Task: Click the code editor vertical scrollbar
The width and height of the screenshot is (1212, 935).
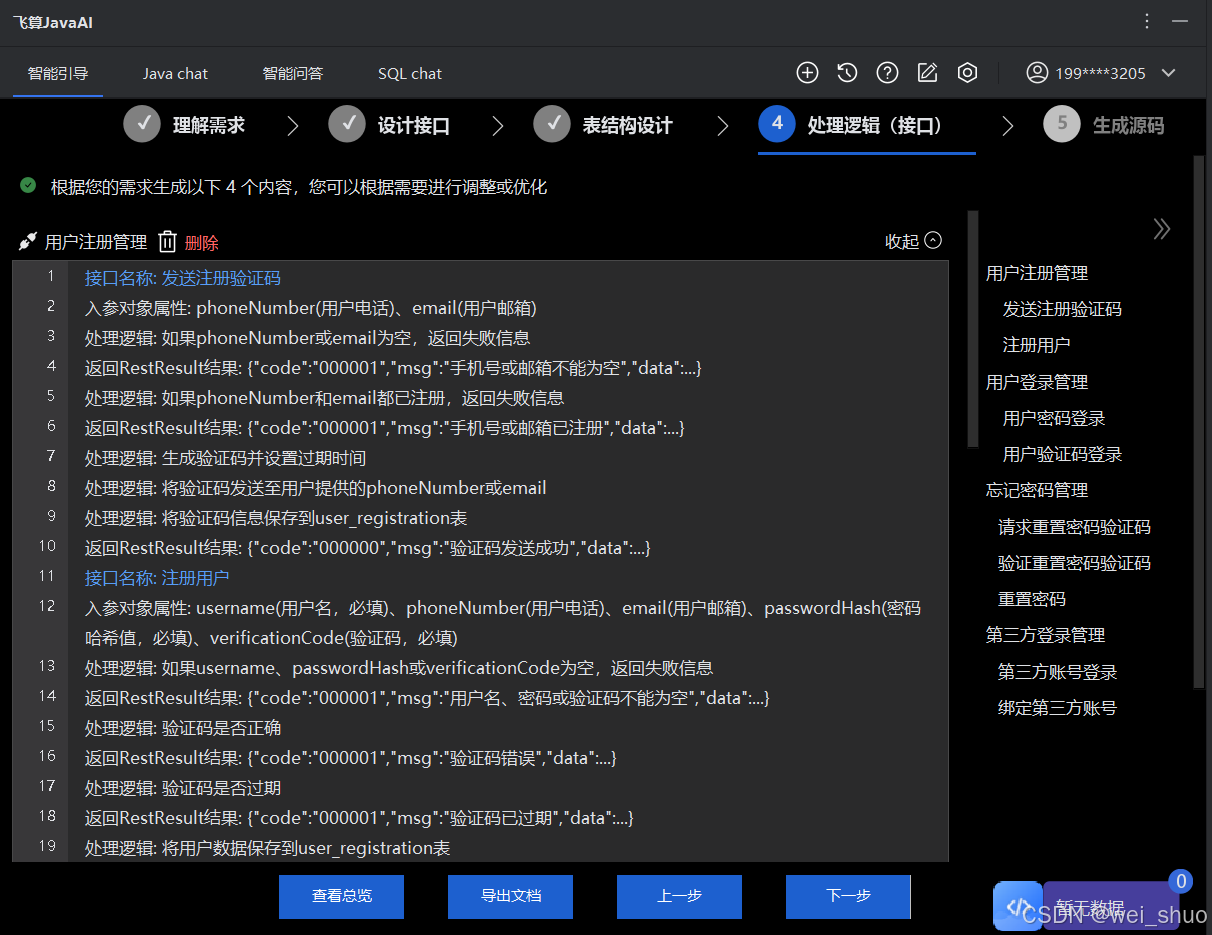Action: [972, 330]
